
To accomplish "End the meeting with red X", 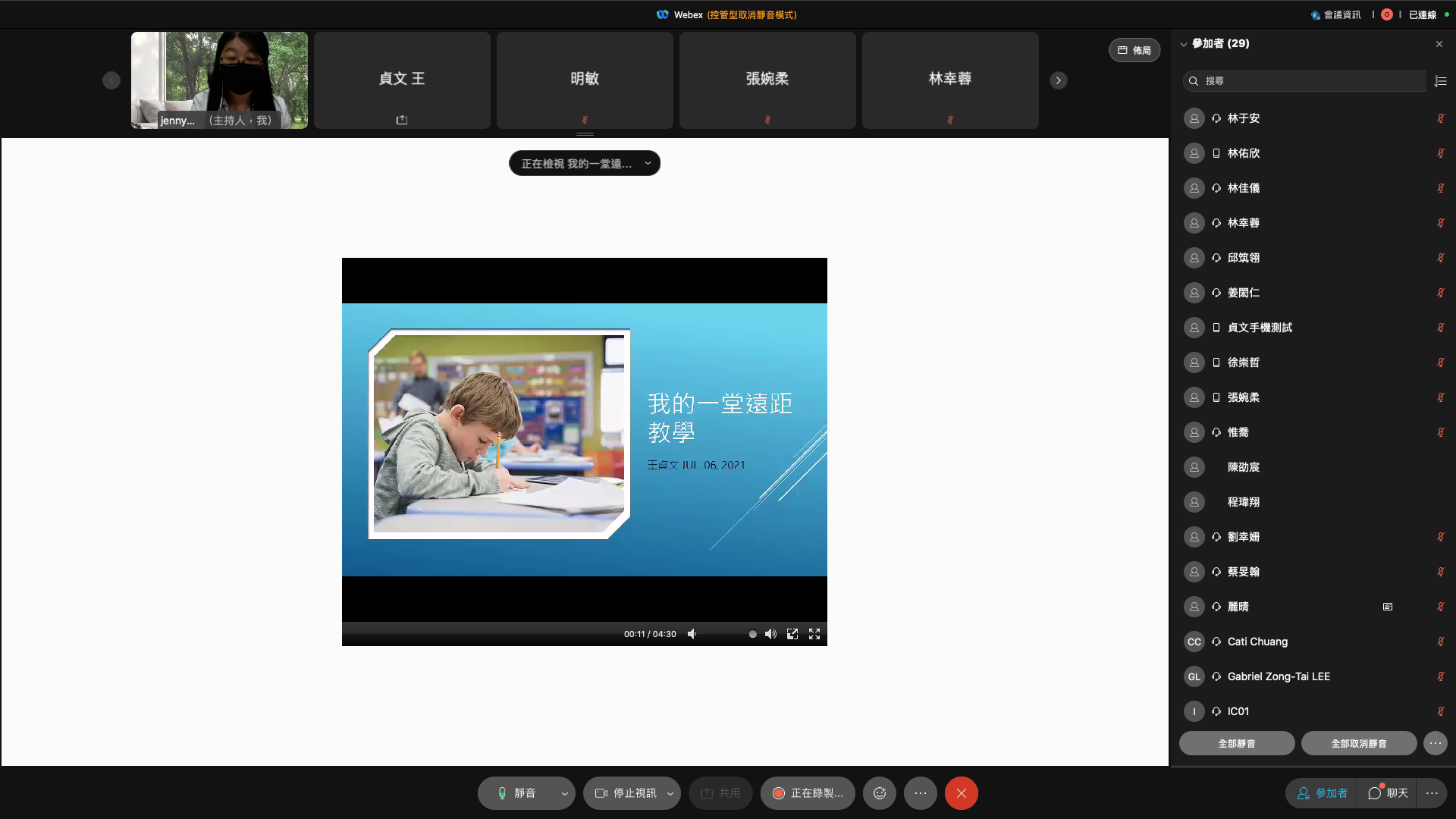I will click(x=961, y=793).
